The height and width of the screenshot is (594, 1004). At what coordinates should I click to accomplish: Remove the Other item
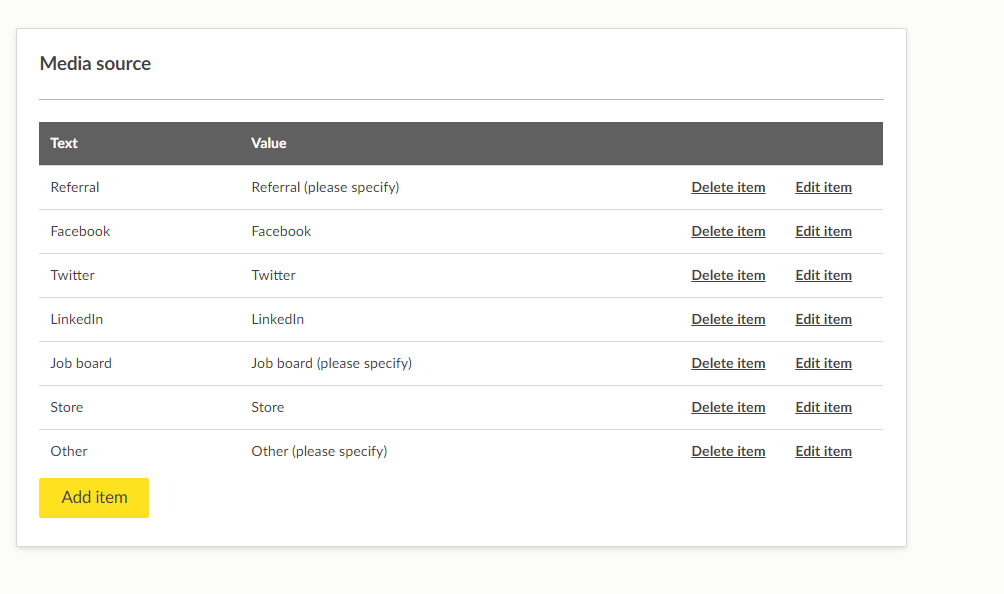pyautogui.click(x=728, y=451)
